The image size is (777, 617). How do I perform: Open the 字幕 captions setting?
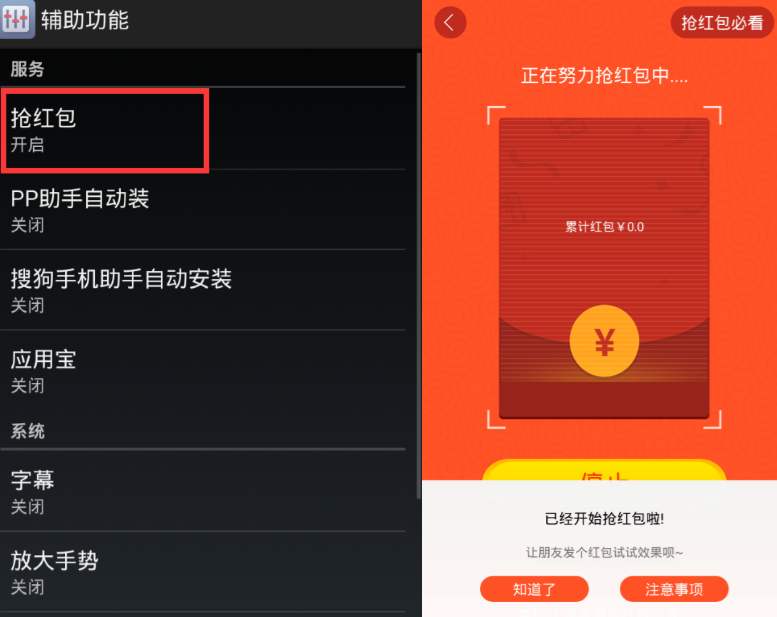click(203, 491)
